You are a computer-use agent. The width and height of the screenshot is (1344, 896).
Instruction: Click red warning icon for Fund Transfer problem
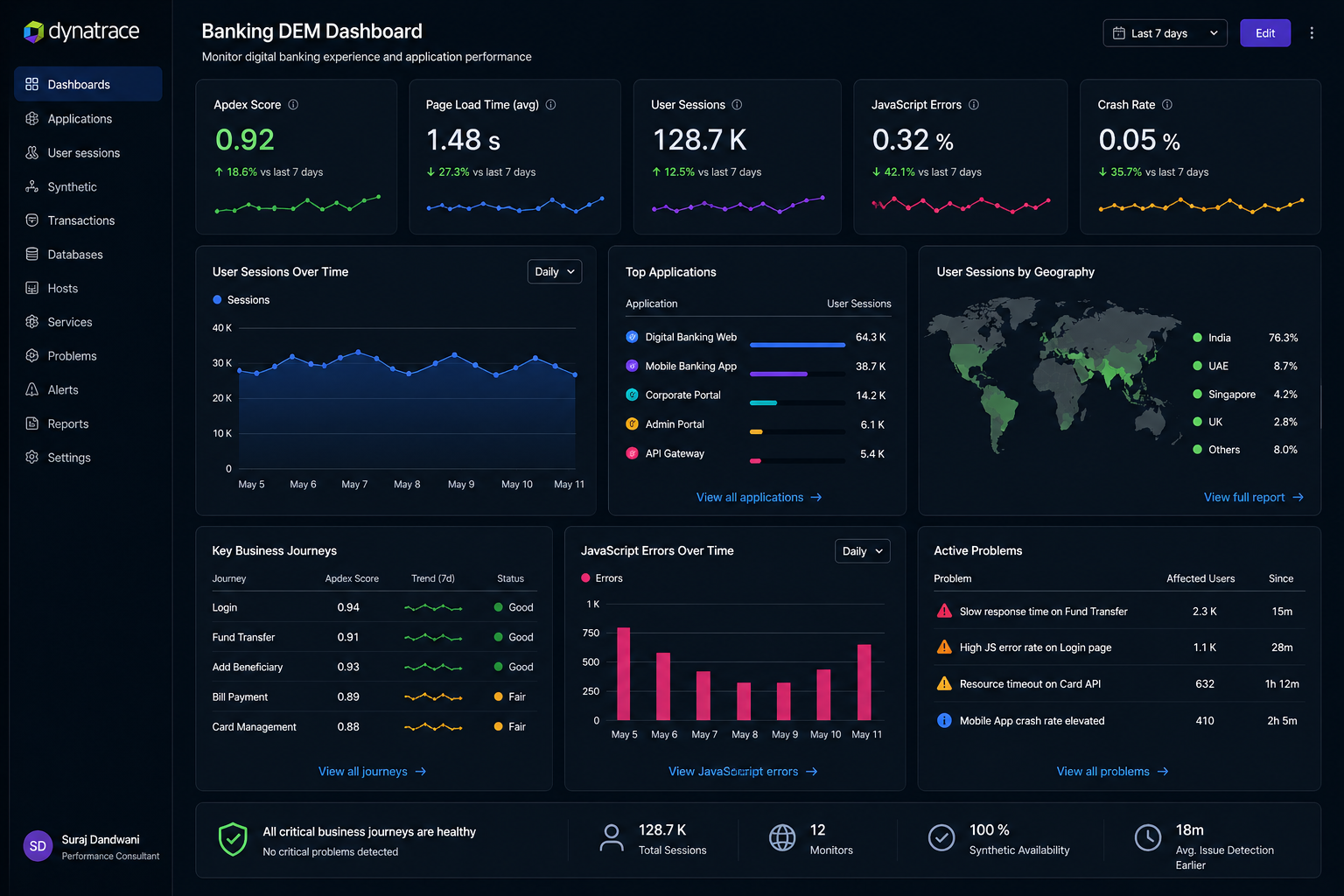point(944,611)
